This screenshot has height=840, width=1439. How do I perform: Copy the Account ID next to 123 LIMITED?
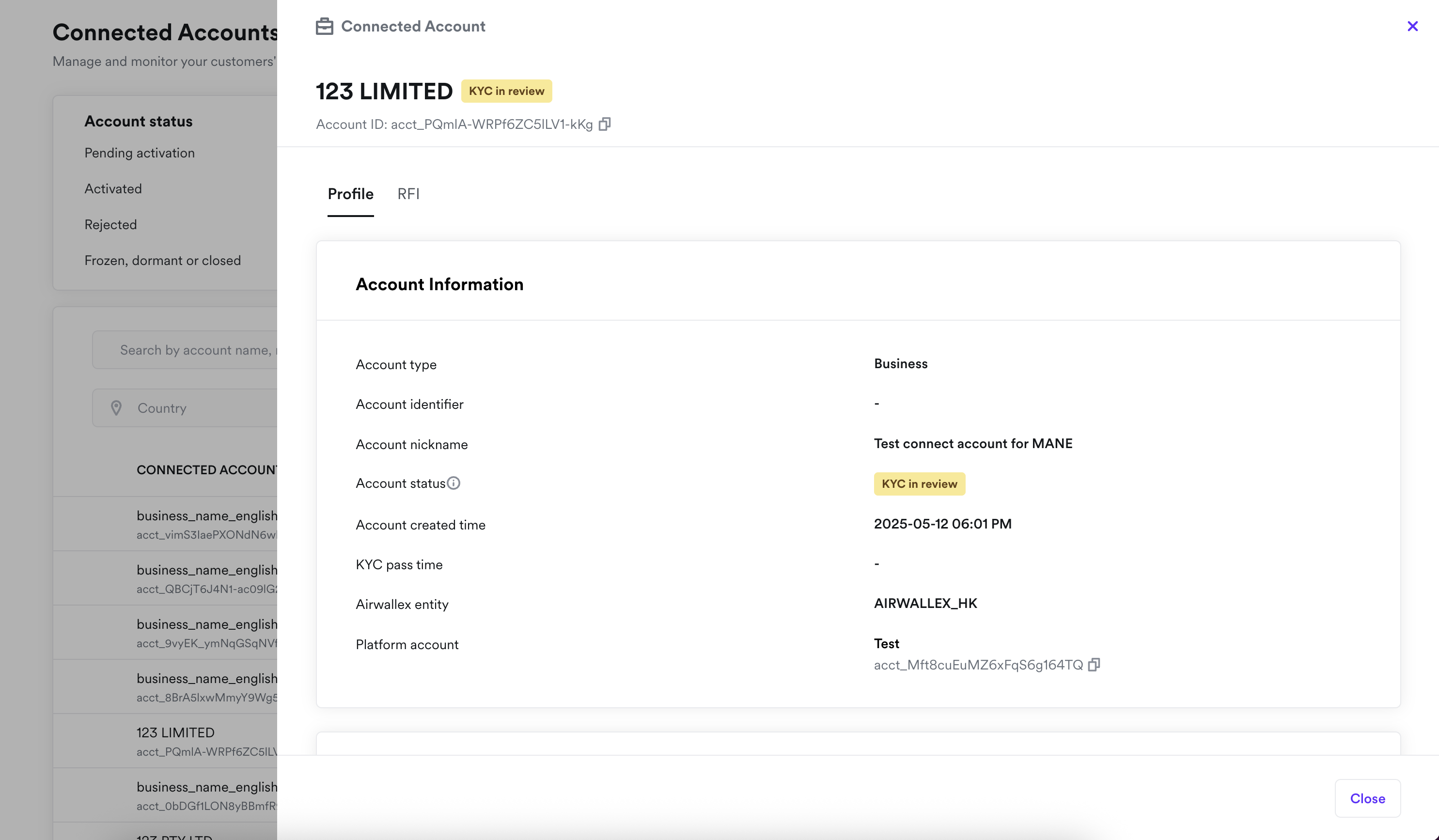pyautogui.click(x=604, y=124)
